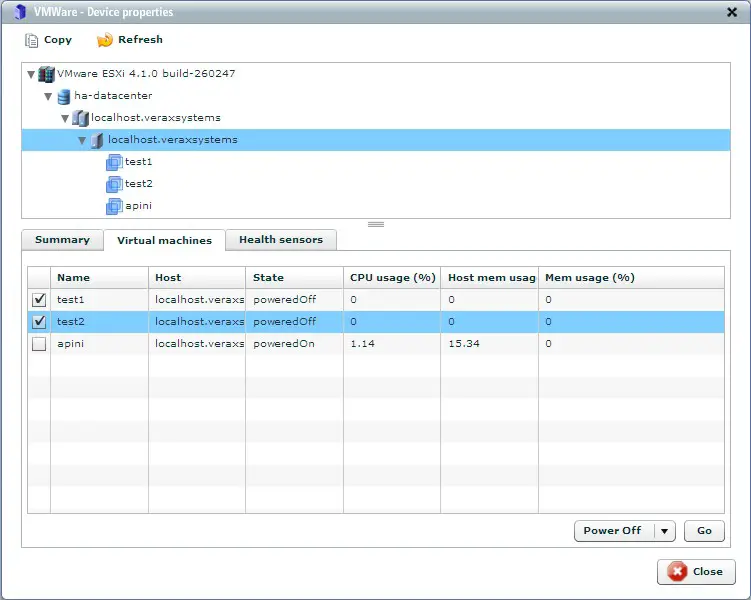This screenshot has width=751, height=600.
Task: Click the test1 name cell in the table
Action: pyautogui.click(x=100, y=300)
